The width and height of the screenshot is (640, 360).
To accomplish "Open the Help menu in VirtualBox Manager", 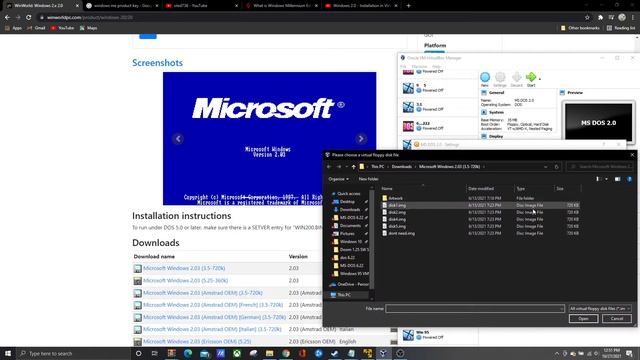I will tap(436, 66).
